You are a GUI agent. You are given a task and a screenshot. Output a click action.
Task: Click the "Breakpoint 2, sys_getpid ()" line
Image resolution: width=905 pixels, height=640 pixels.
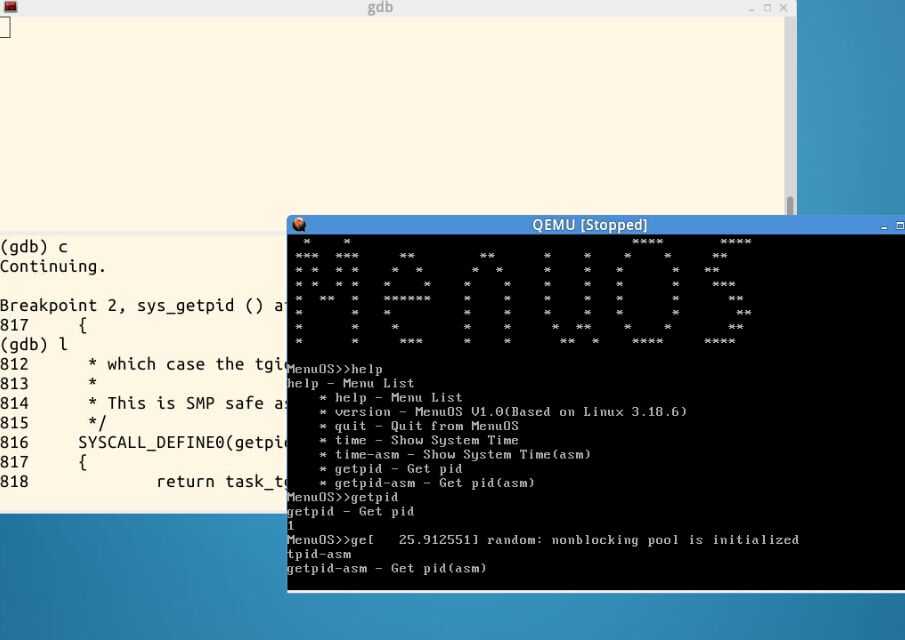pos(143,305)
